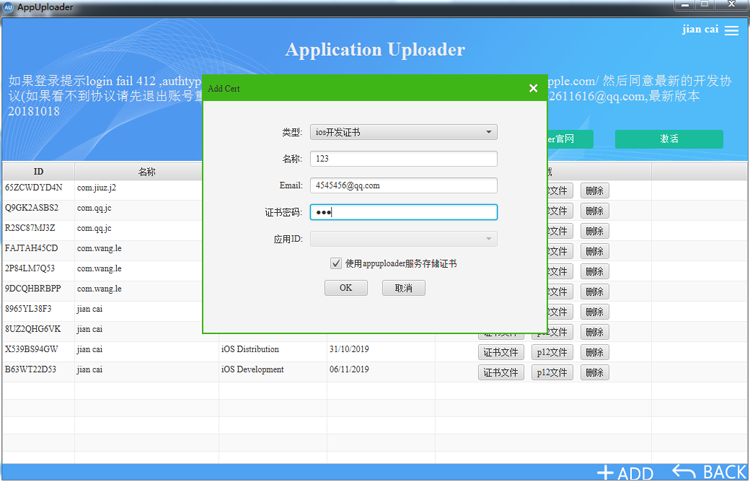Close the Add Cert dialog with X
This screenshot has height=482, width=750.
[533, 88]
